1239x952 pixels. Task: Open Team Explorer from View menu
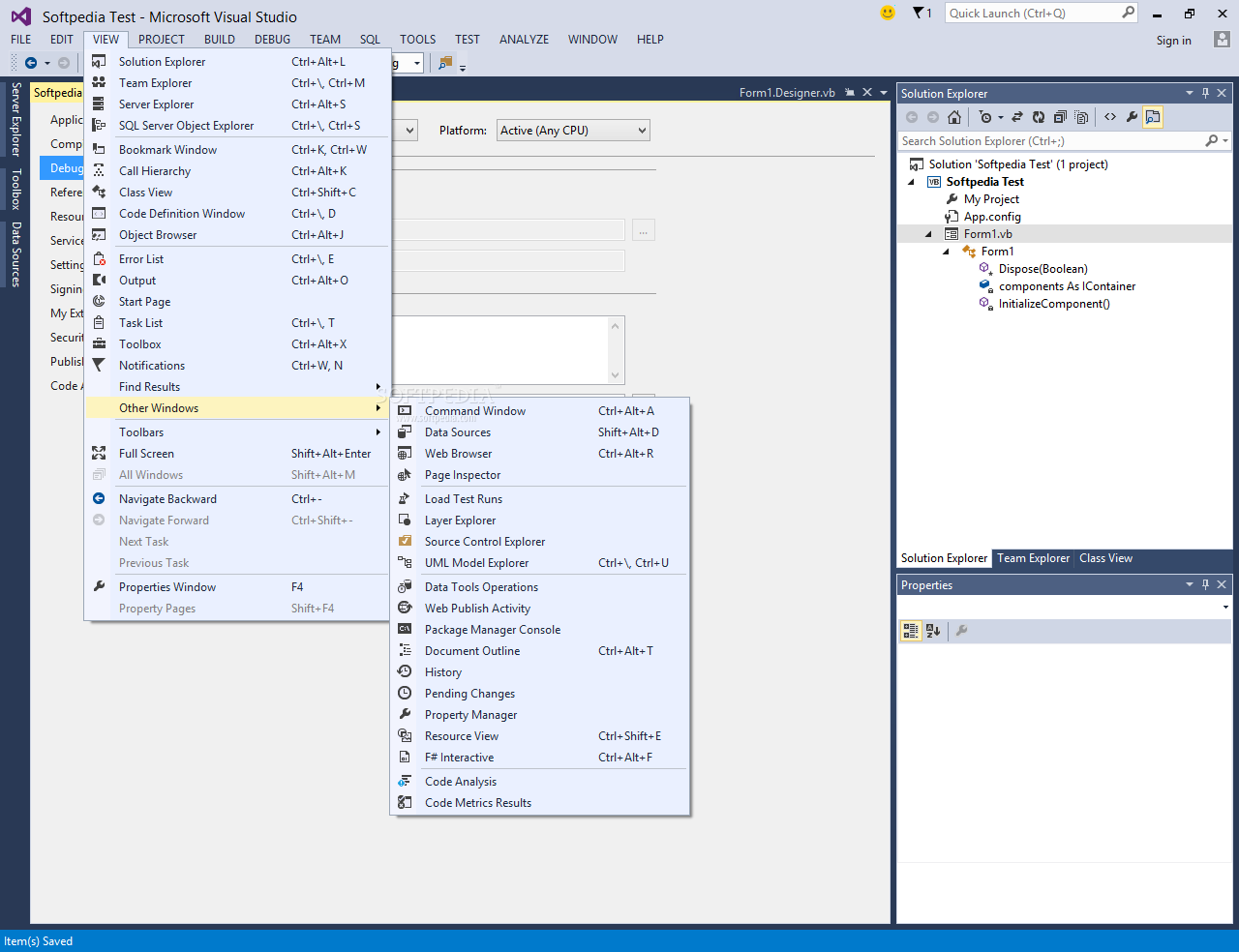click(x=238, y=83)
